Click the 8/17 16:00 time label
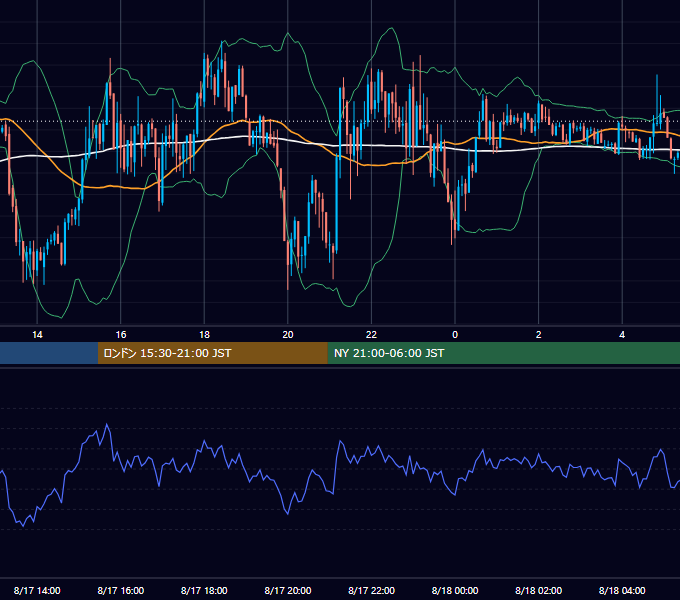This screenshot has width=680, height=600. [121, 590]
